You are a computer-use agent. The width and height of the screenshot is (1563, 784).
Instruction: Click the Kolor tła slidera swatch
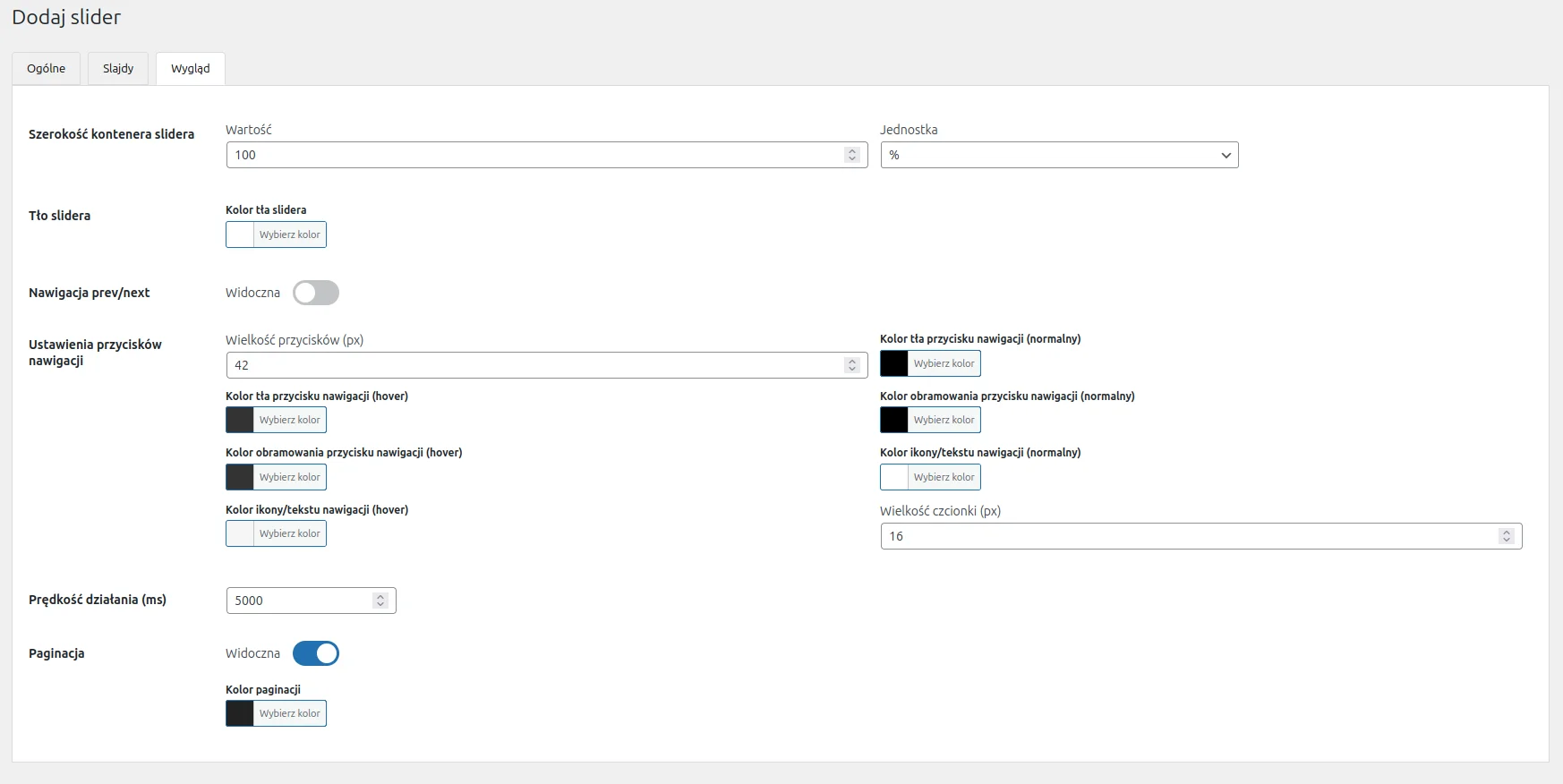pos(240,234)
